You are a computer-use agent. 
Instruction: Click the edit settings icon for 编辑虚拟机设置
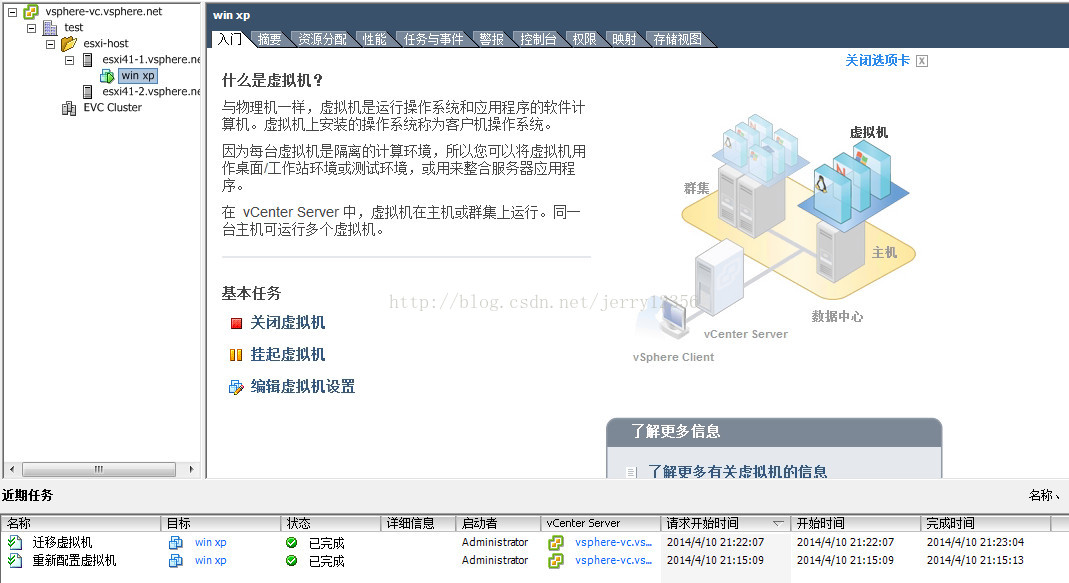236,387
